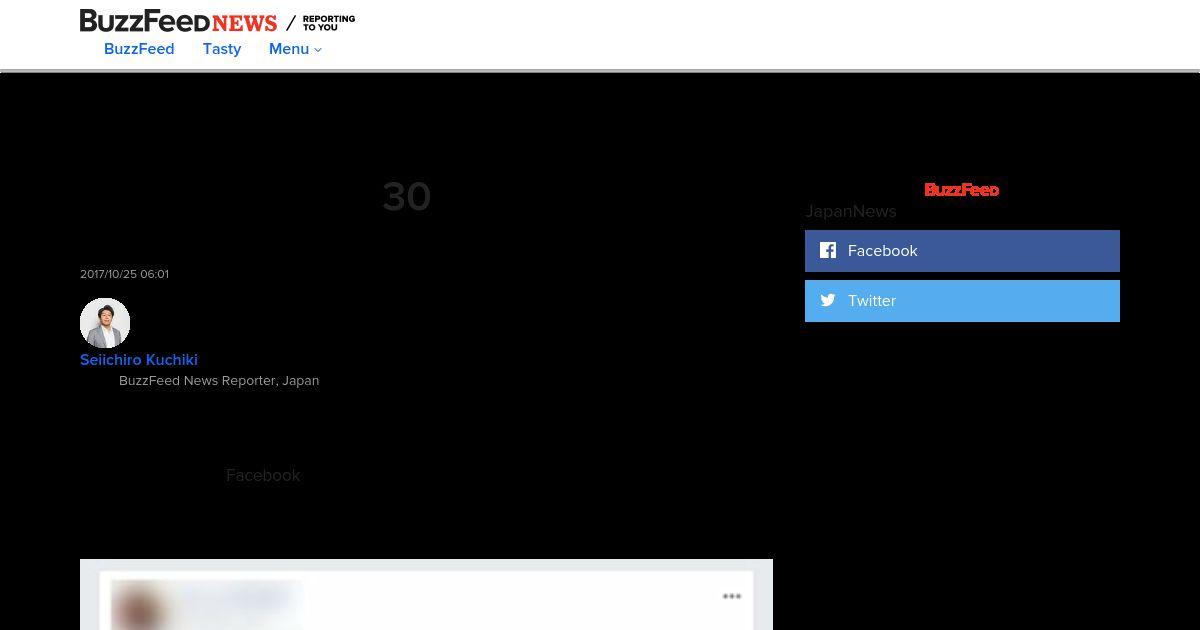The image size is (1200, 630).
Task: Click the 'BuzzFeed News Reporter, Japan' byline
Action: [x=219, y=381]
